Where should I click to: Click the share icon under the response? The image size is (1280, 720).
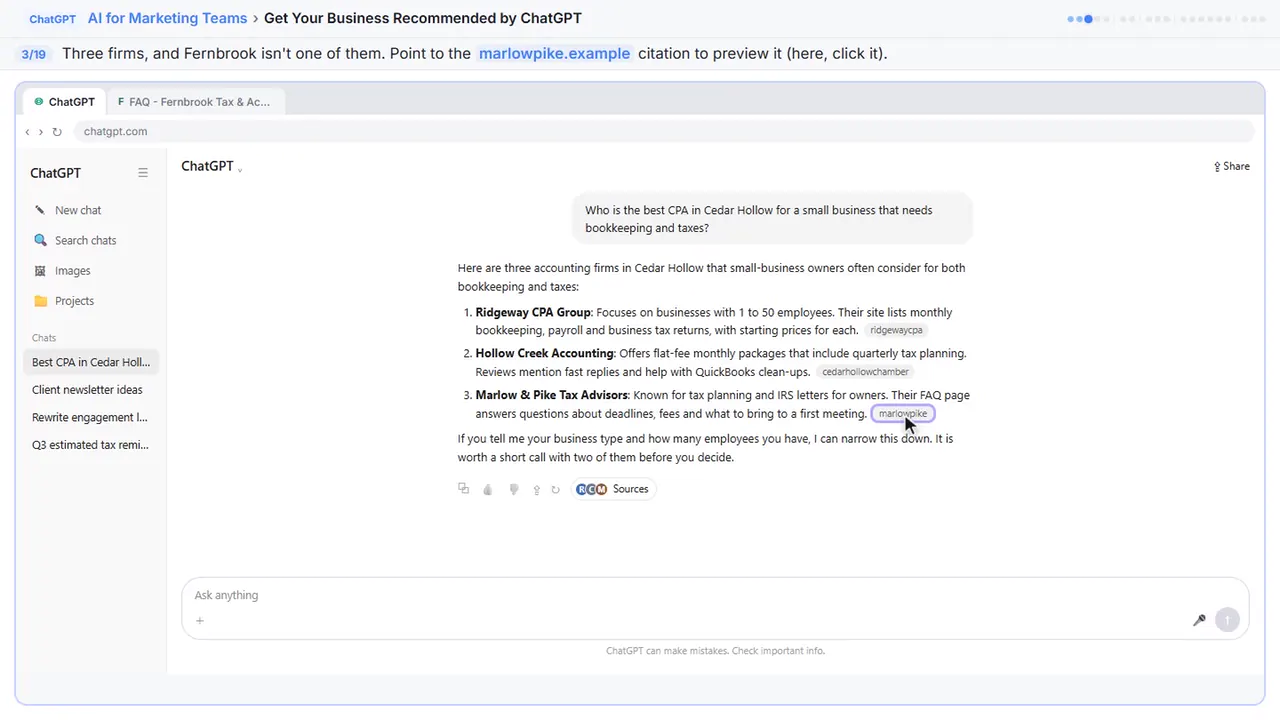coord(536,490)
